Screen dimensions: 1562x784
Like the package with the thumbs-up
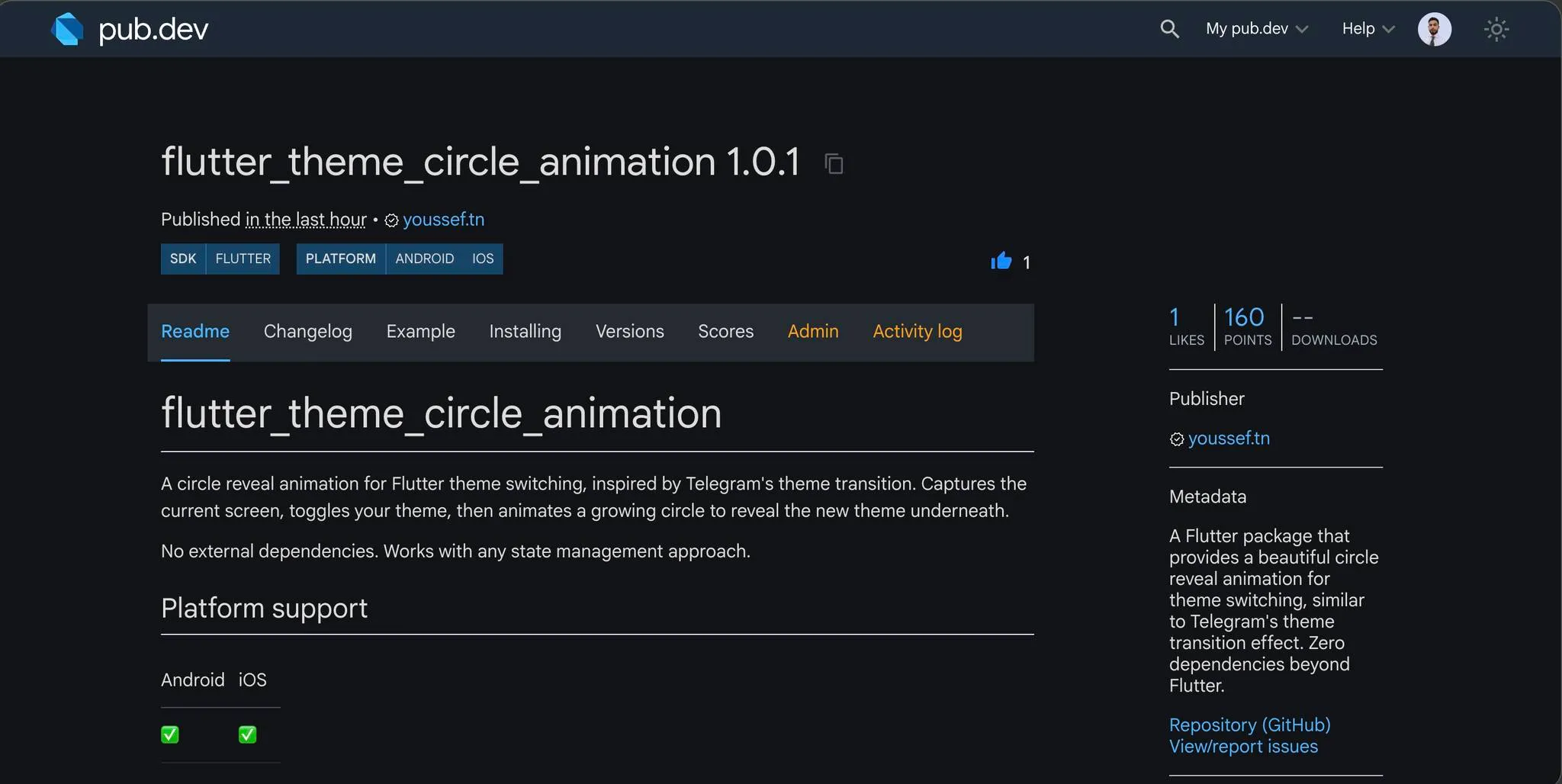pyautogui.click(x=999, y=260)
